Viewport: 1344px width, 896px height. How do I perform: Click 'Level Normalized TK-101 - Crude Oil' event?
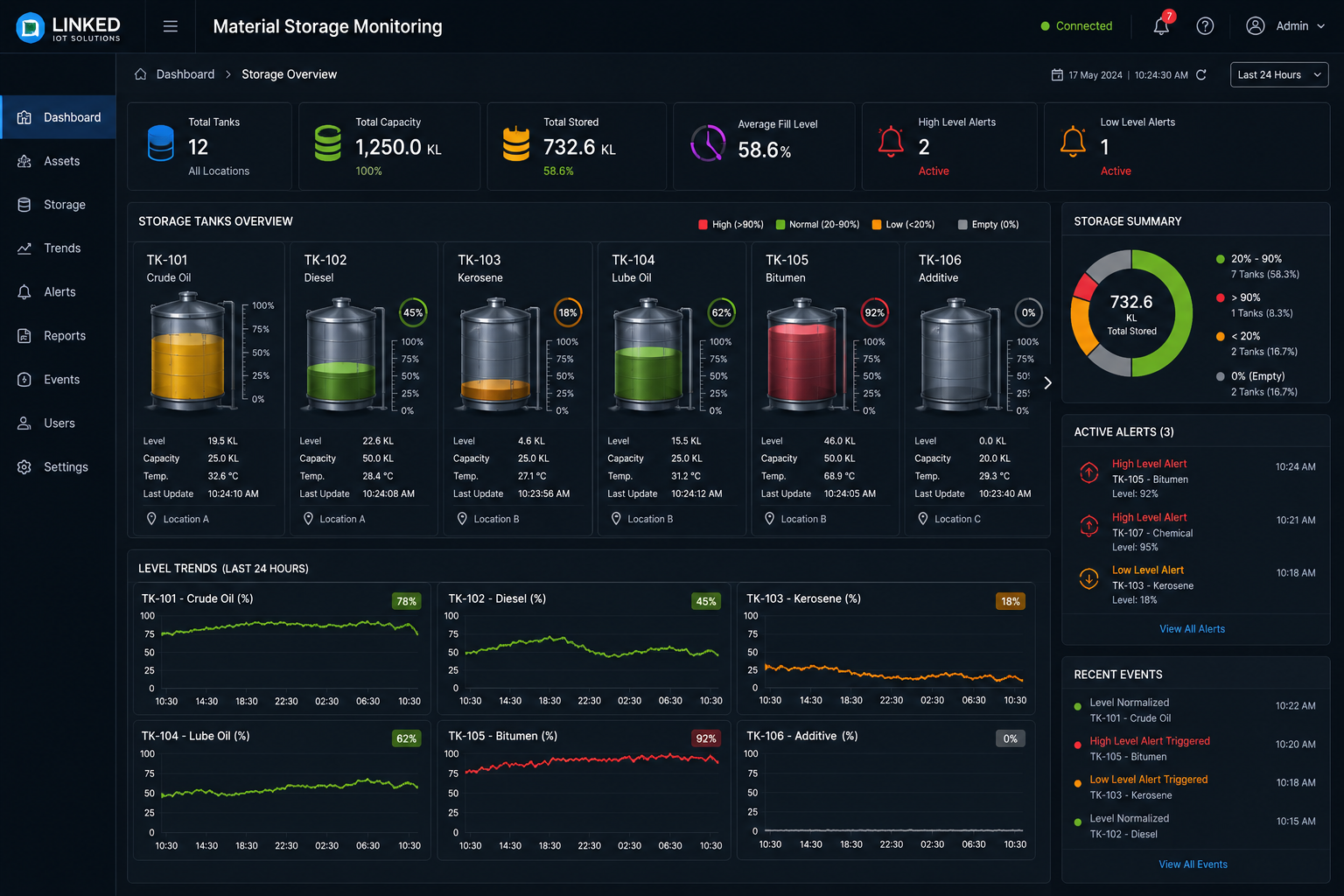tap(1195, 710)
